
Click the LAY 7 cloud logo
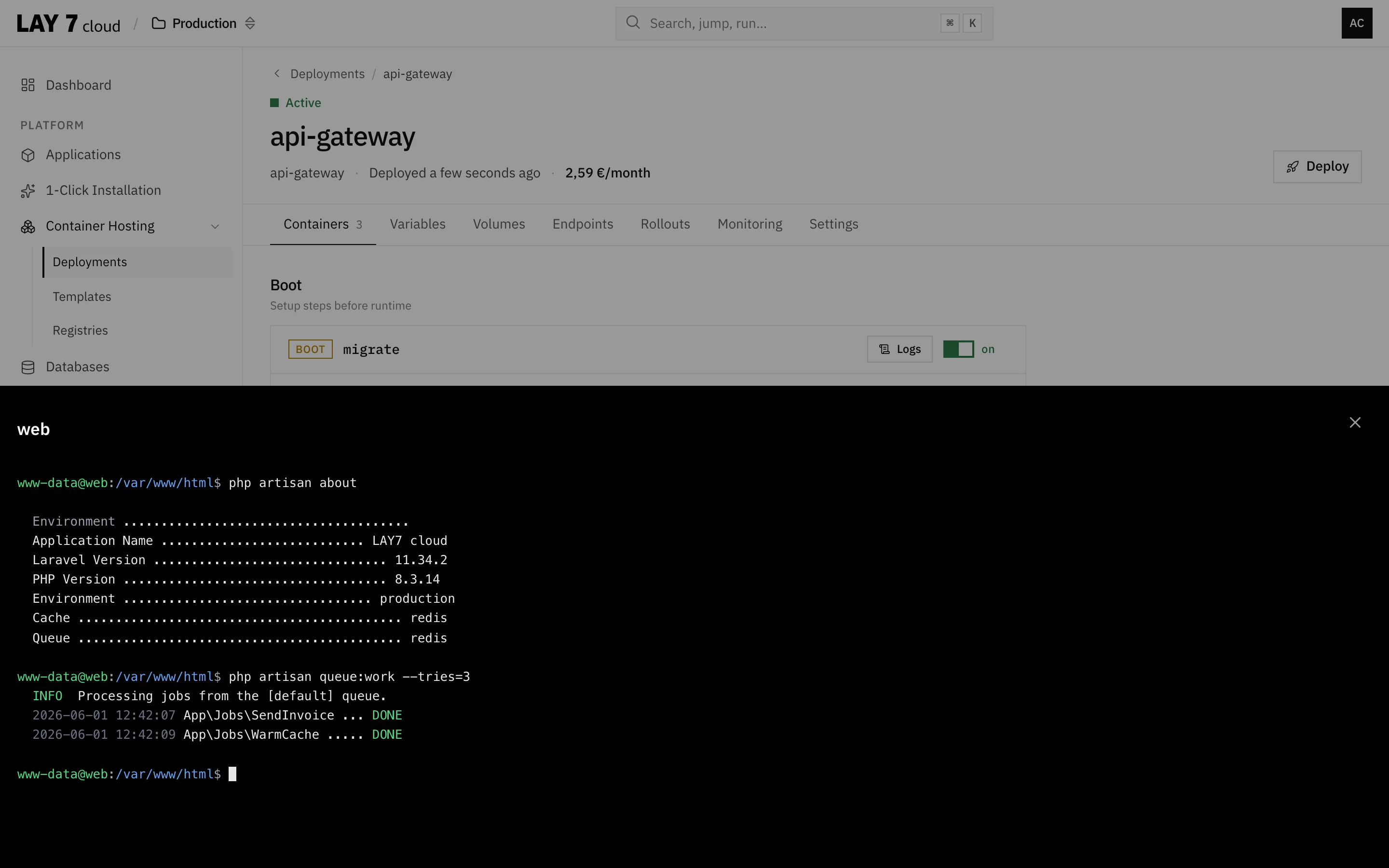(68, 24)
